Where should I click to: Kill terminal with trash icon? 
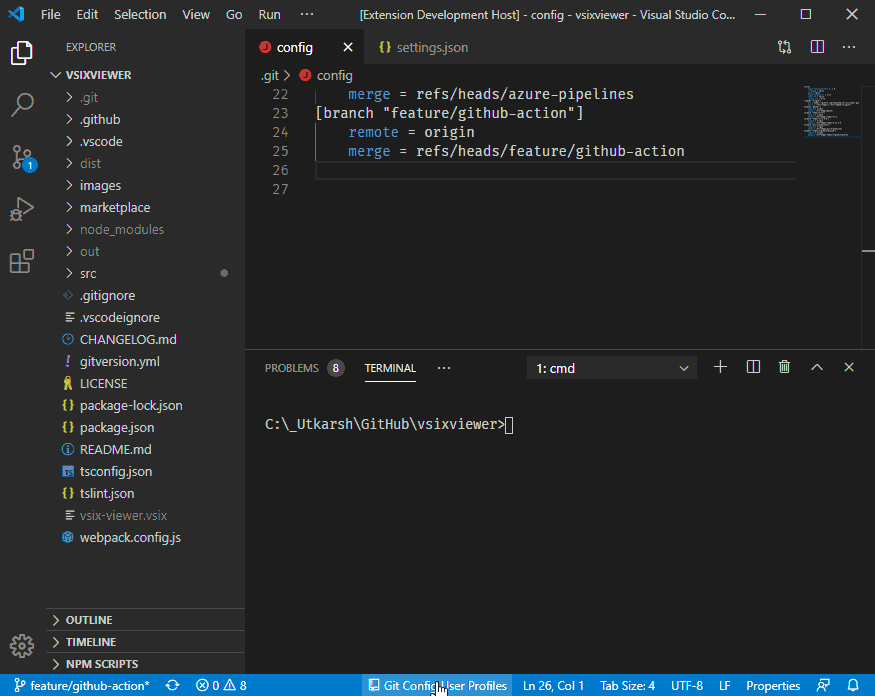[x=785, y=367]
